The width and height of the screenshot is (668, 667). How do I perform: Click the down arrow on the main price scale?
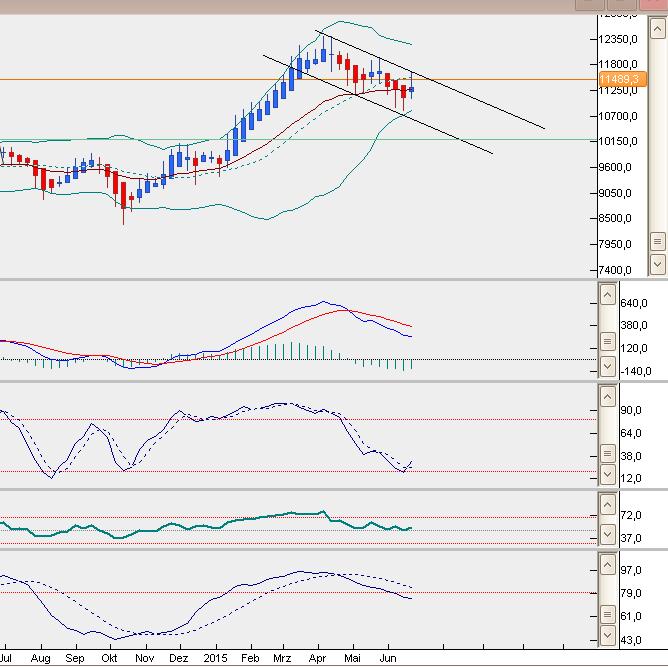pyautogui.click(x=657, y=264)
